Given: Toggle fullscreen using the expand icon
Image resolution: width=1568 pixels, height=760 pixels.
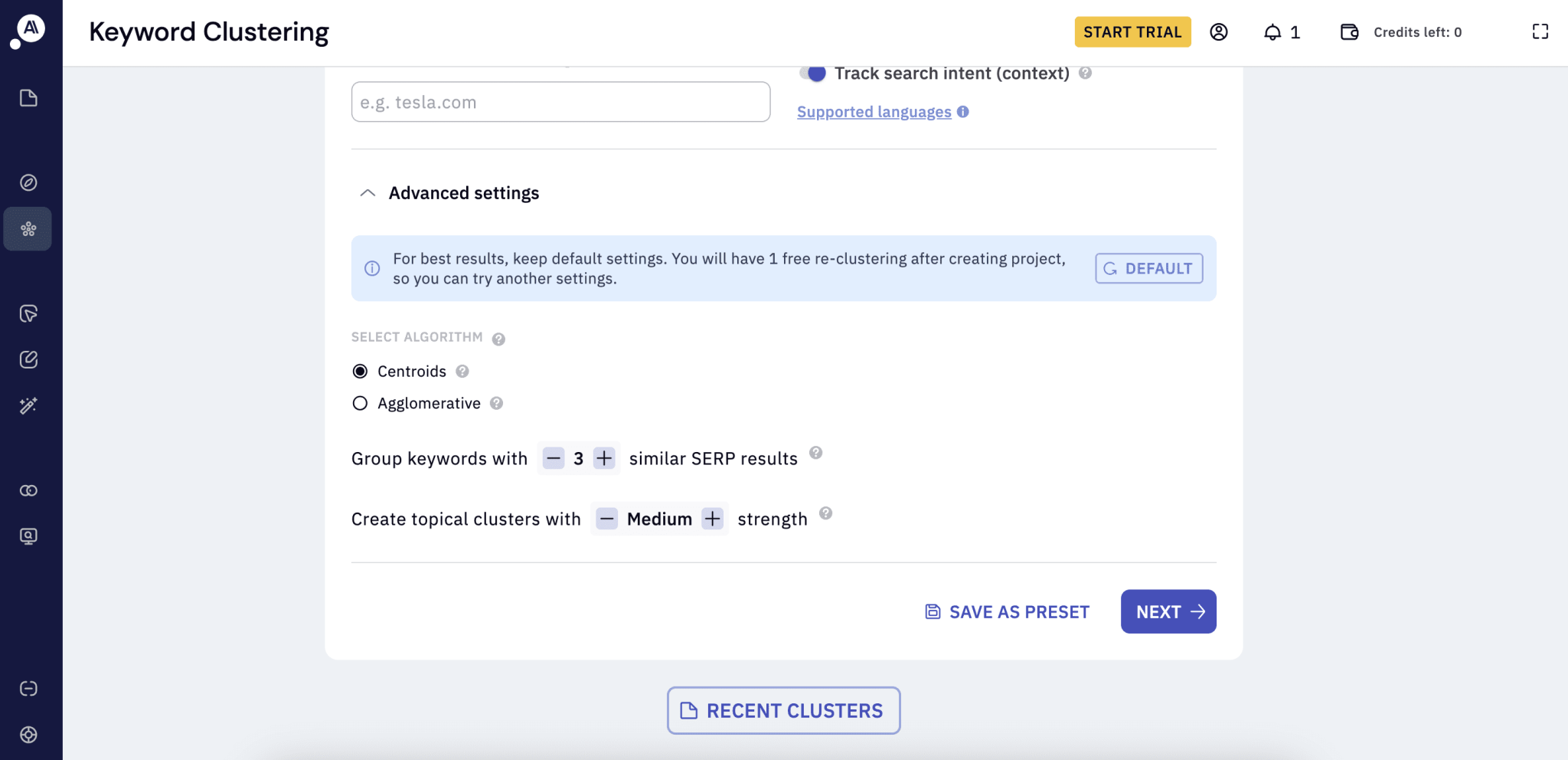Looking at the screenshot, I should (x=1540, y=32).
